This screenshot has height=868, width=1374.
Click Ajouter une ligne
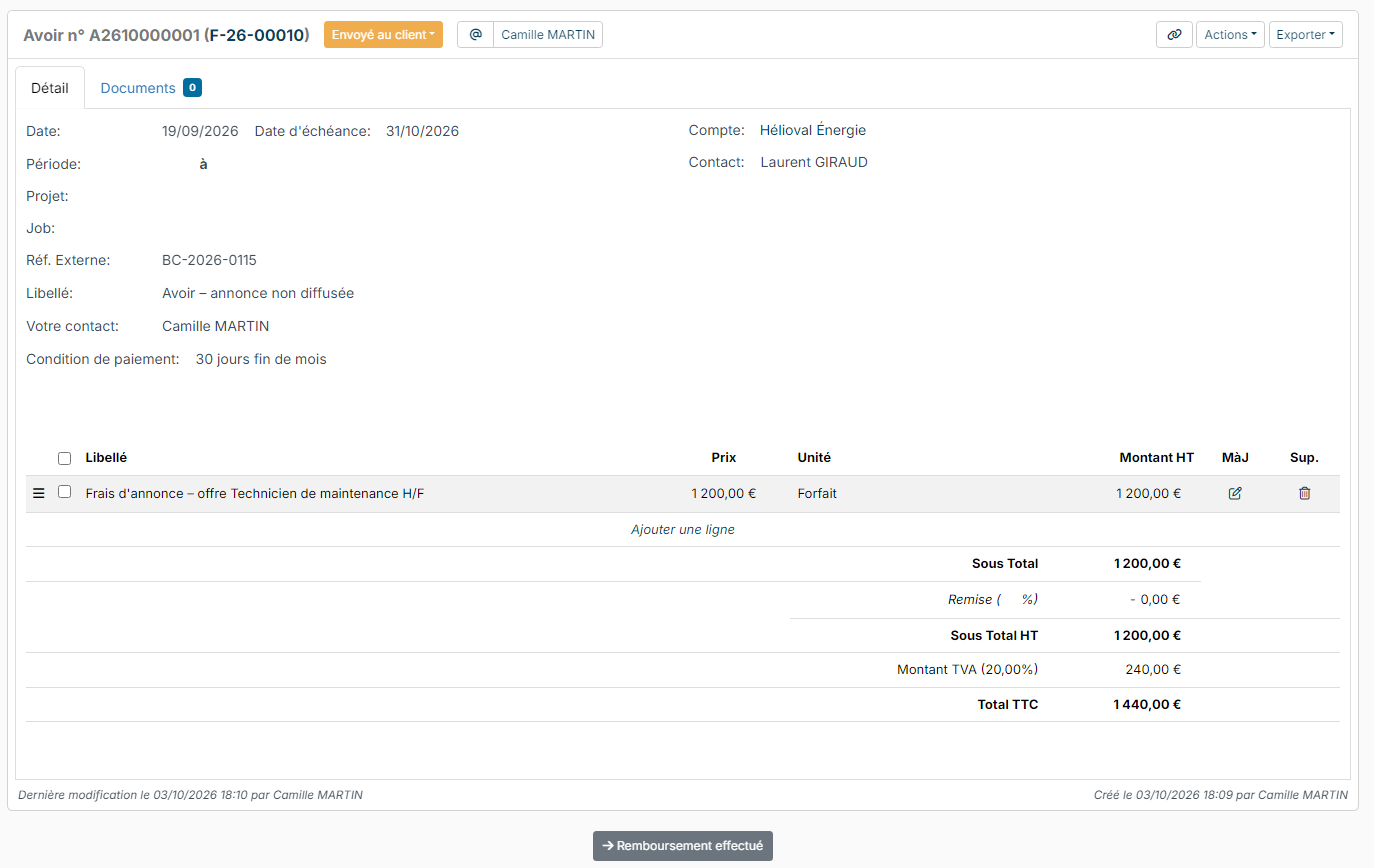683,530
